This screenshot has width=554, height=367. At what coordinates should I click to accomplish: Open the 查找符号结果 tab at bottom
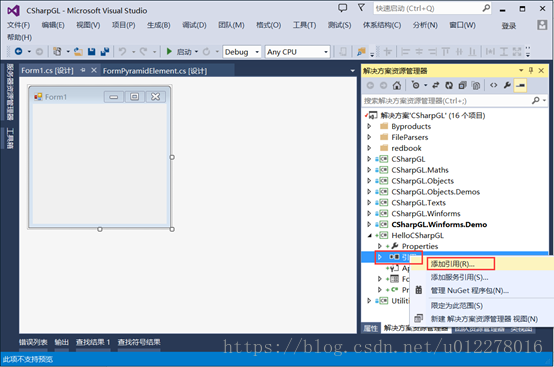[139, 342]
